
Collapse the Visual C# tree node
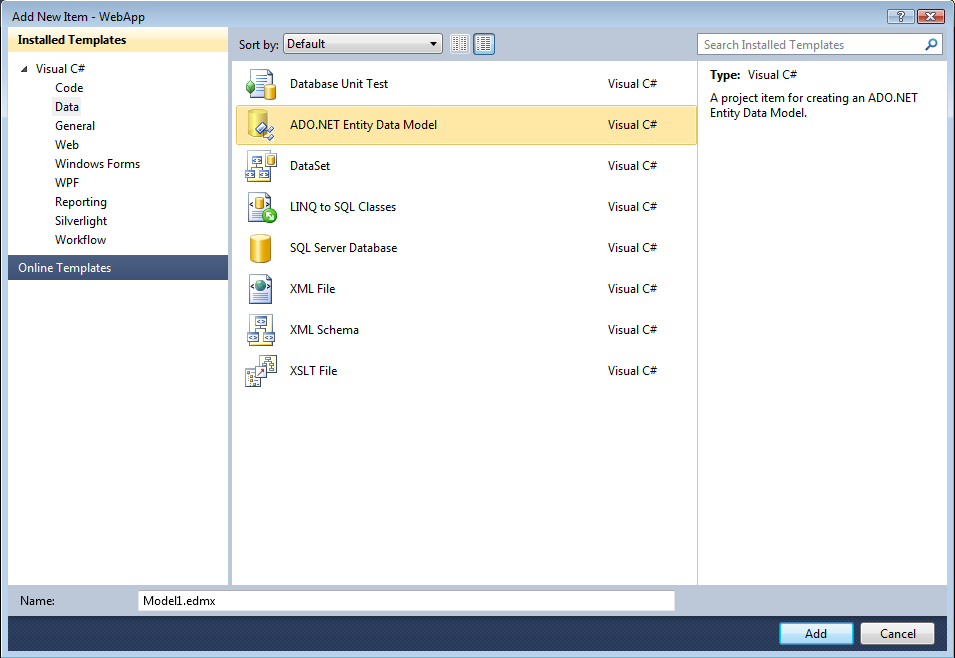coord(24,69)
